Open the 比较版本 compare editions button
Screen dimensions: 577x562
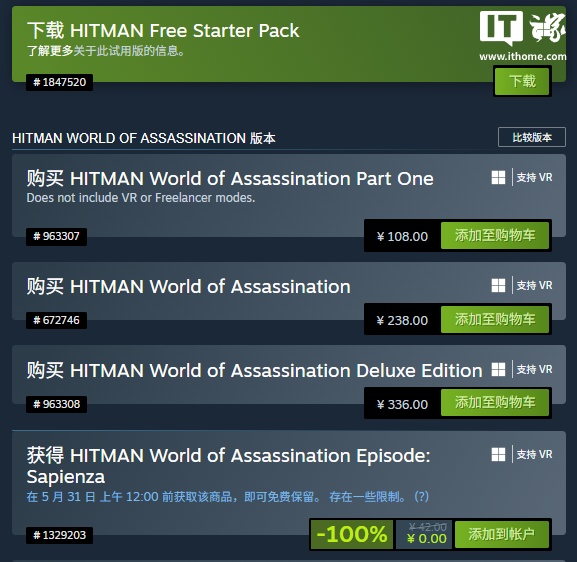(532, 137)
